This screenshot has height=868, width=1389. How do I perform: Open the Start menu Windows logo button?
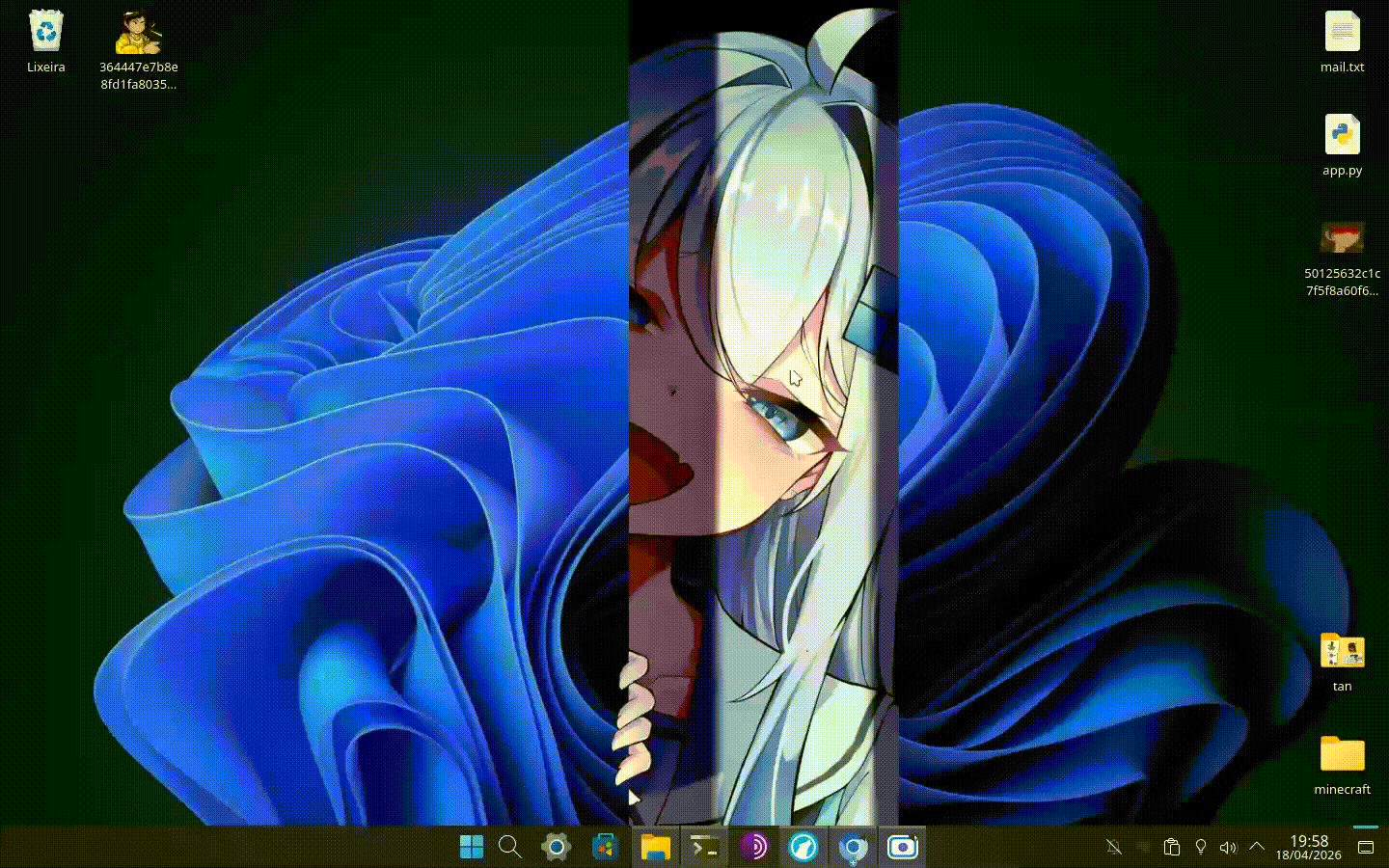[472, 847]
